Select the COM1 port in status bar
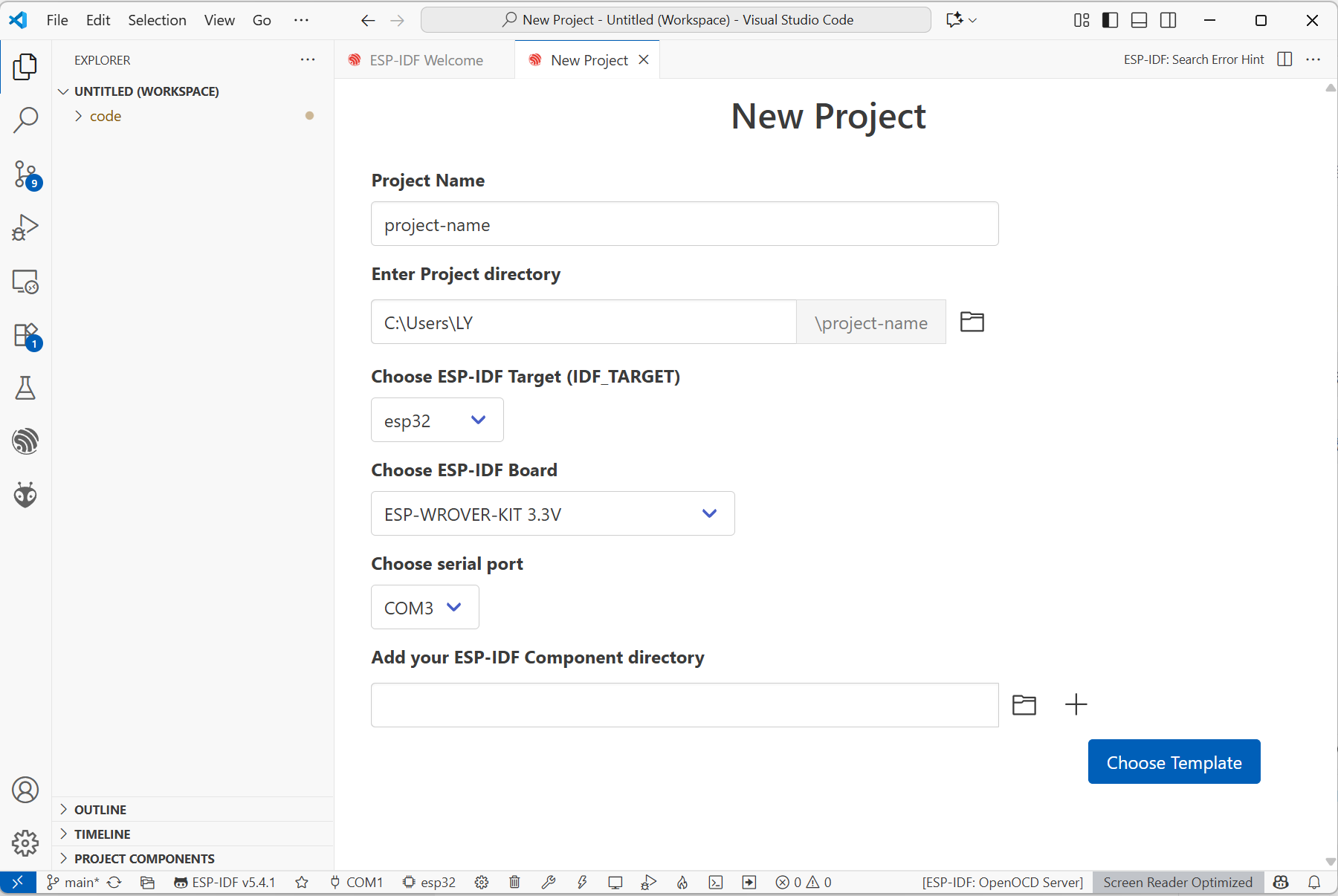1338x896 pixels. pos(357,882)
